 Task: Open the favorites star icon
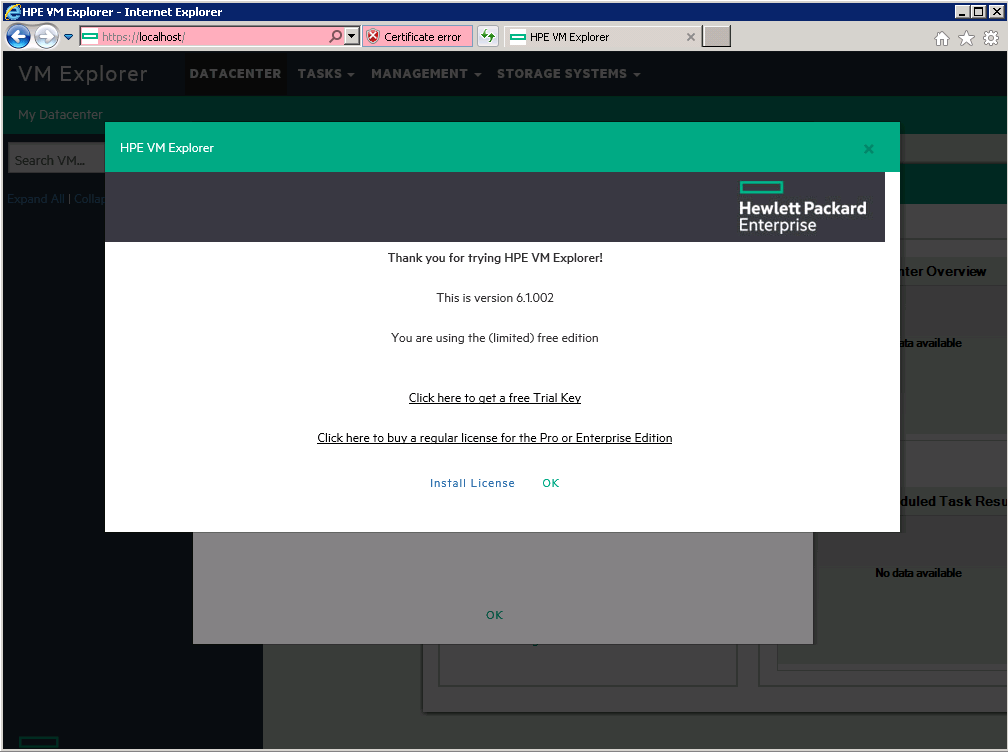[966, 39]
